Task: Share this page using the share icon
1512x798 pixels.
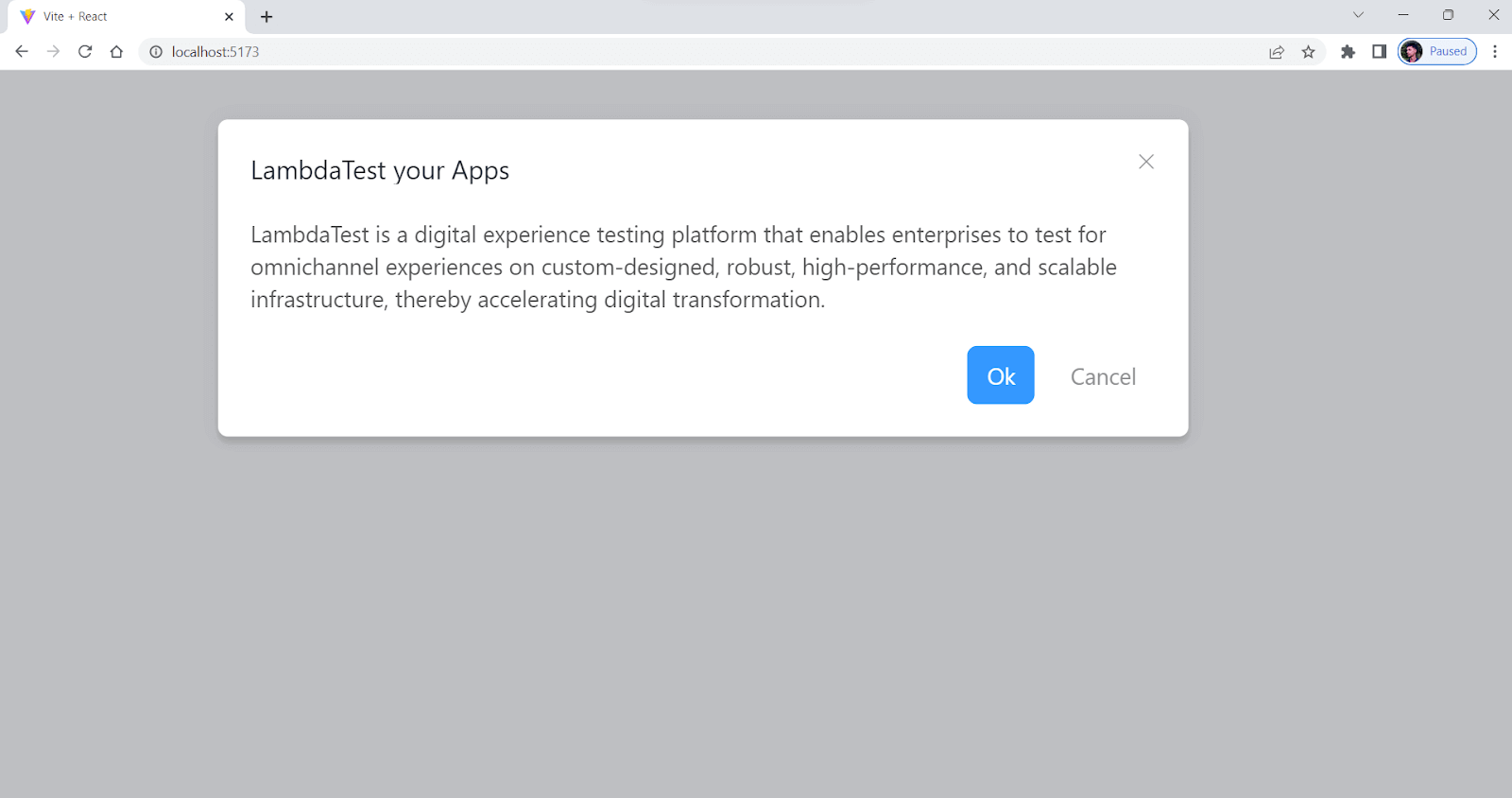Action: 1277,52
